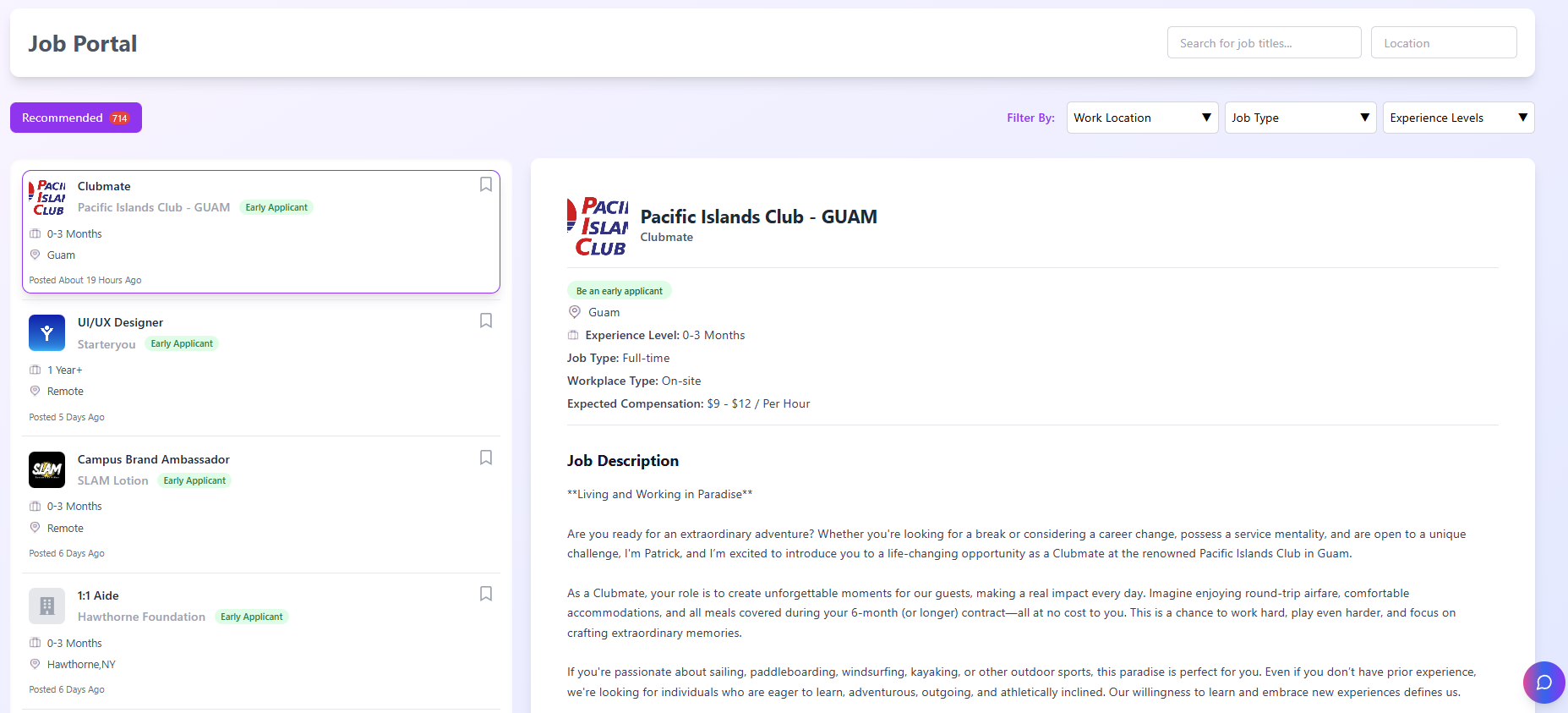Select the Clubmate job card title

(x=104, y=186)
